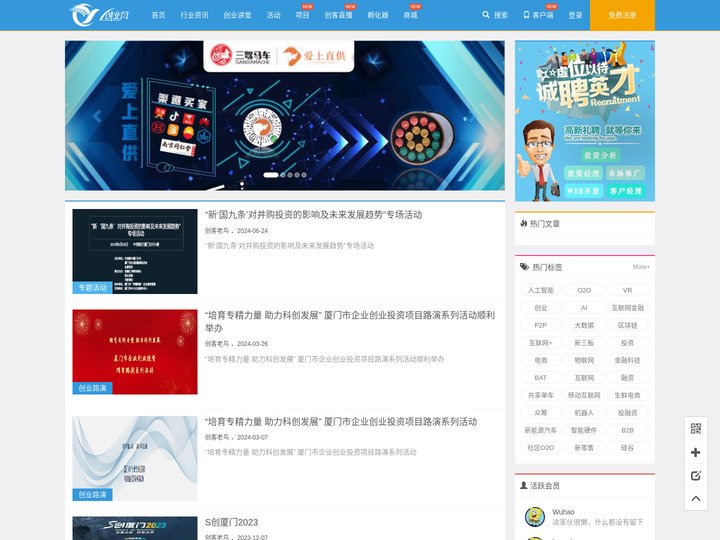
Task: Open More+ link in 热门标签
Action: click(641, 267)
